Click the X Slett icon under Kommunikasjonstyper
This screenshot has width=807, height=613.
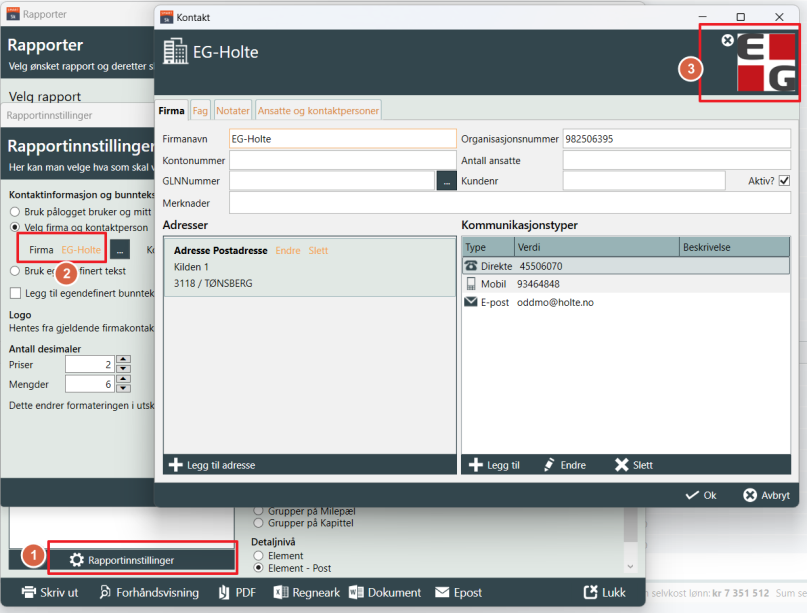tap(621, 465)
